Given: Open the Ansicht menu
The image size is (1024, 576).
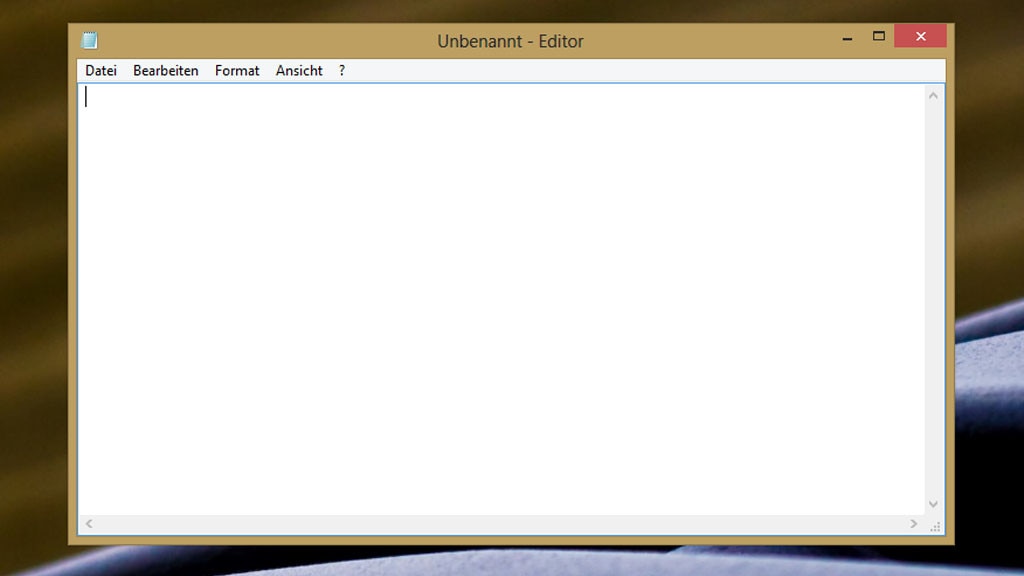Looking at the screenshot, I should (298, 70).
